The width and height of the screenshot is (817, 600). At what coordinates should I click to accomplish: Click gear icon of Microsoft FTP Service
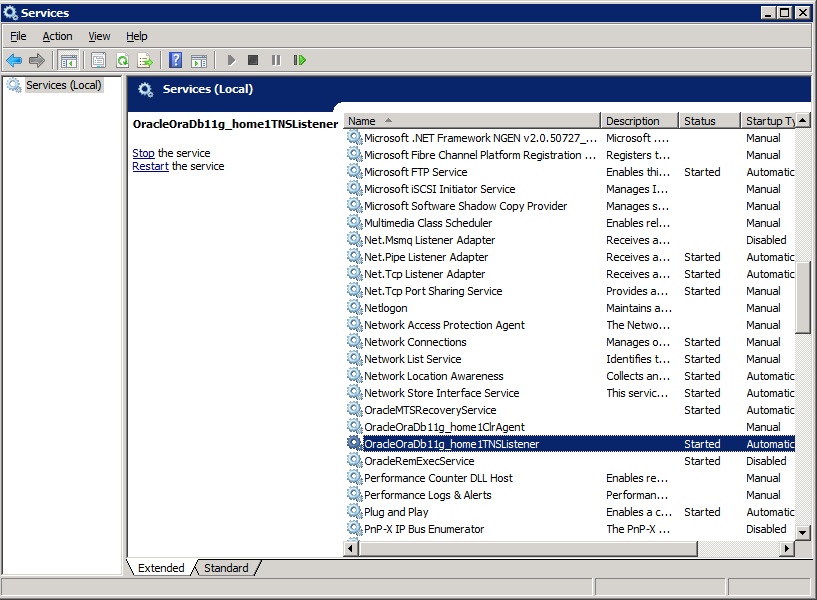[x=354, y=171]
